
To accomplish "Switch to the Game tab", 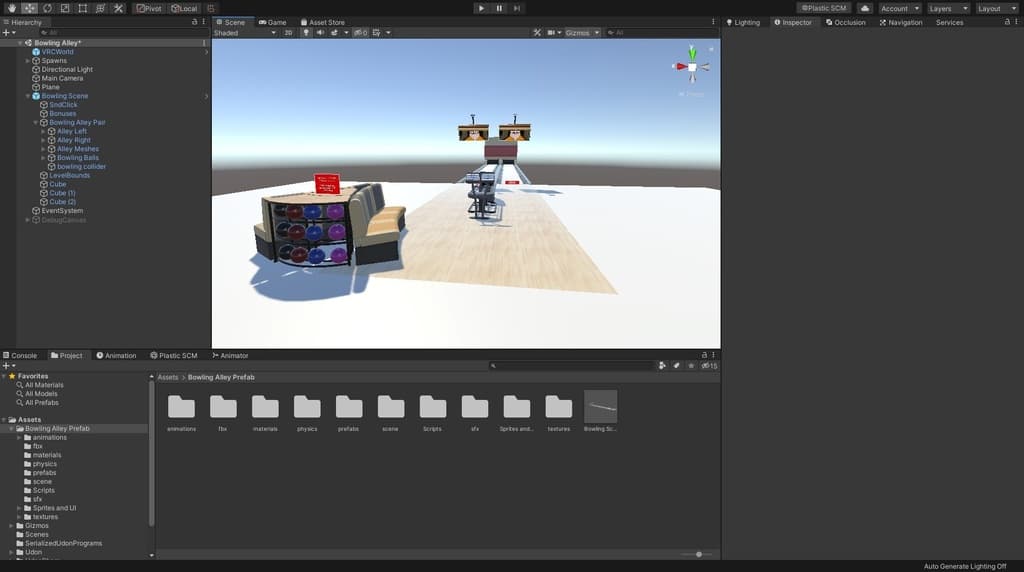I will click(x=272, y=22).
